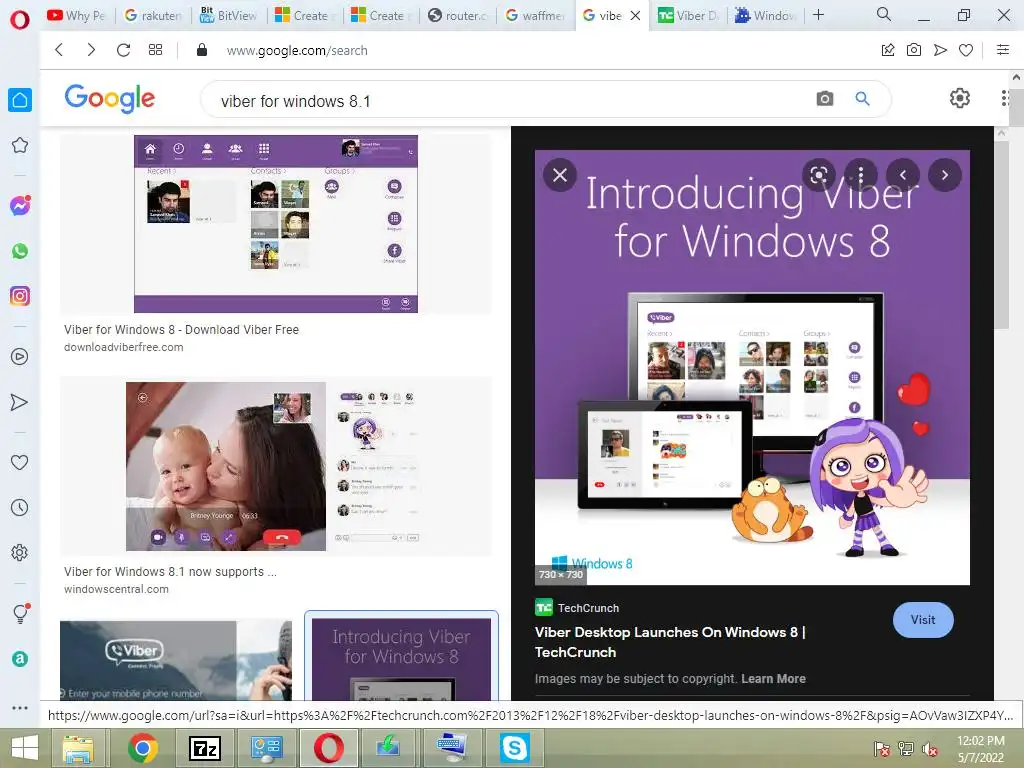This screenshot has width=1024, height=768.
Task: Open My Flow arrow icon in sidebar
Action: [x=20, y=402]
